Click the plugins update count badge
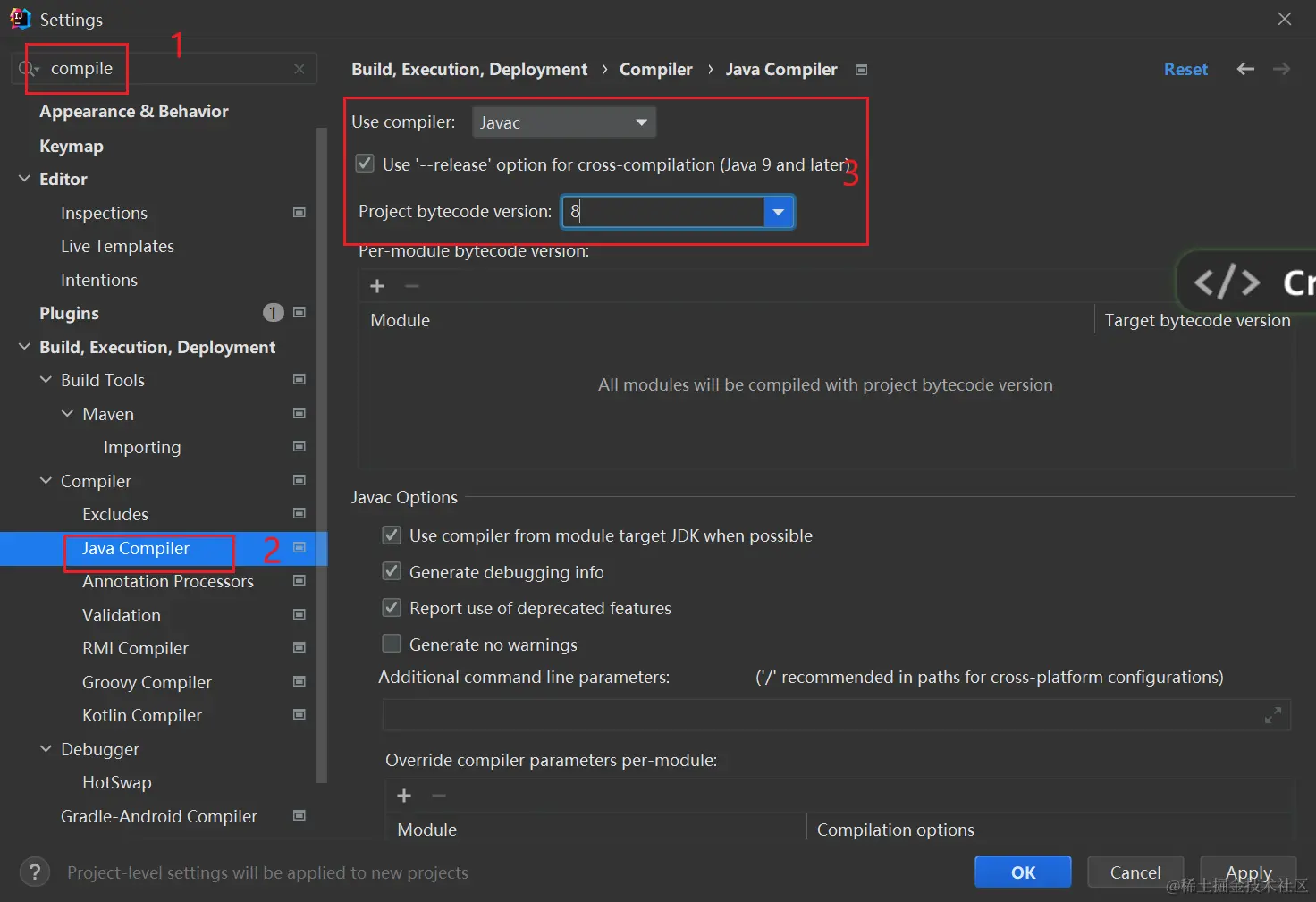 pos(273,313)
